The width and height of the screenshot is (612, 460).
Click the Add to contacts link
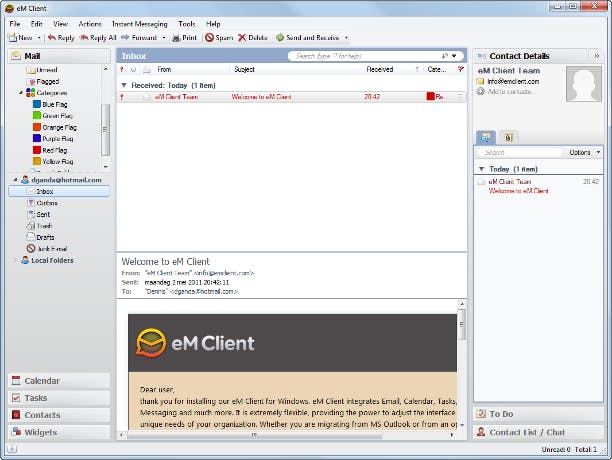point(509,92)
